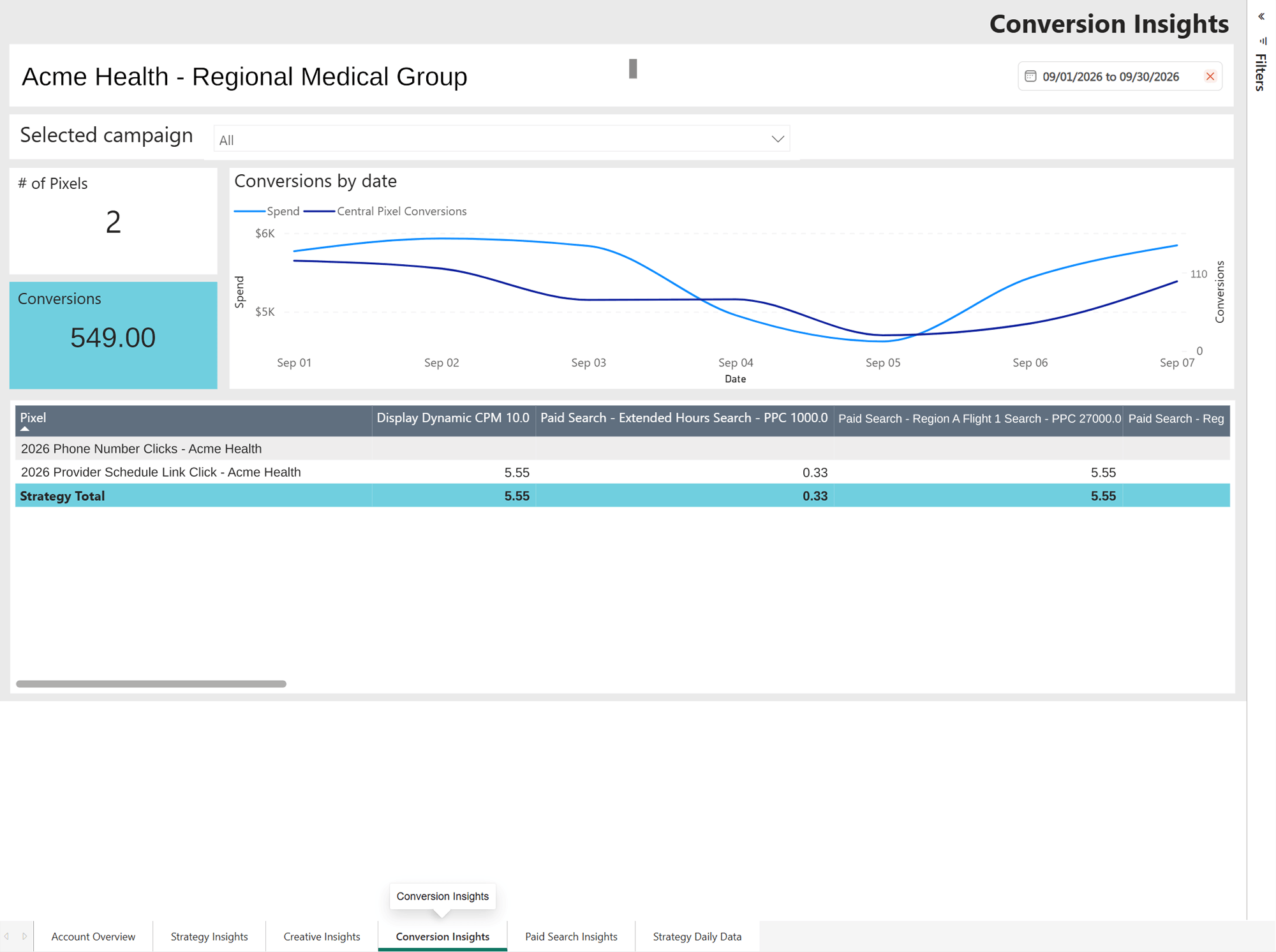This screenshot has width=1276, height=952.
Task: Open the Paid Search Insights tab
Action: (571, 936)
